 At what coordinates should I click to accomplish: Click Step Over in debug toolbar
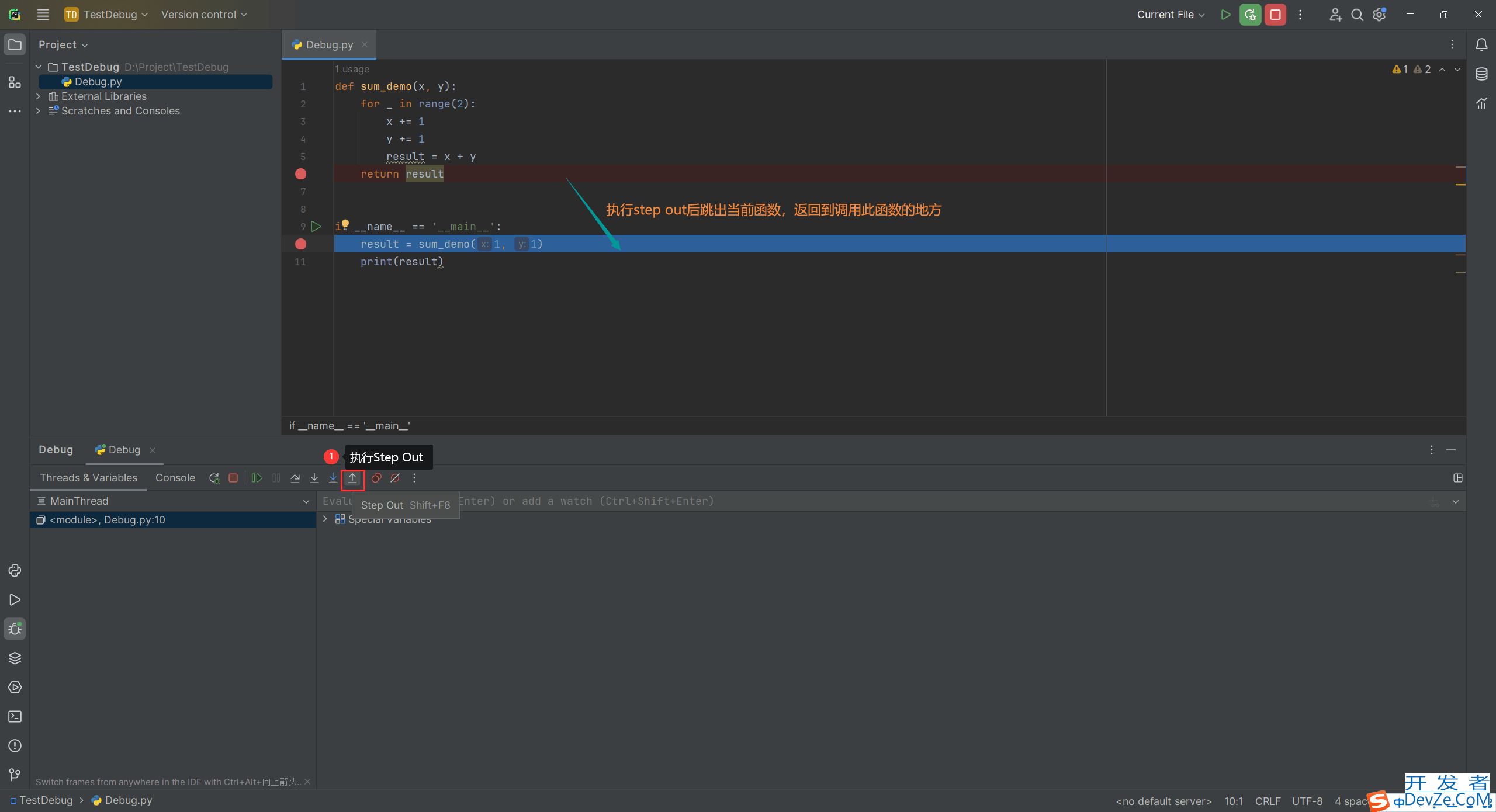pos(295,478)
